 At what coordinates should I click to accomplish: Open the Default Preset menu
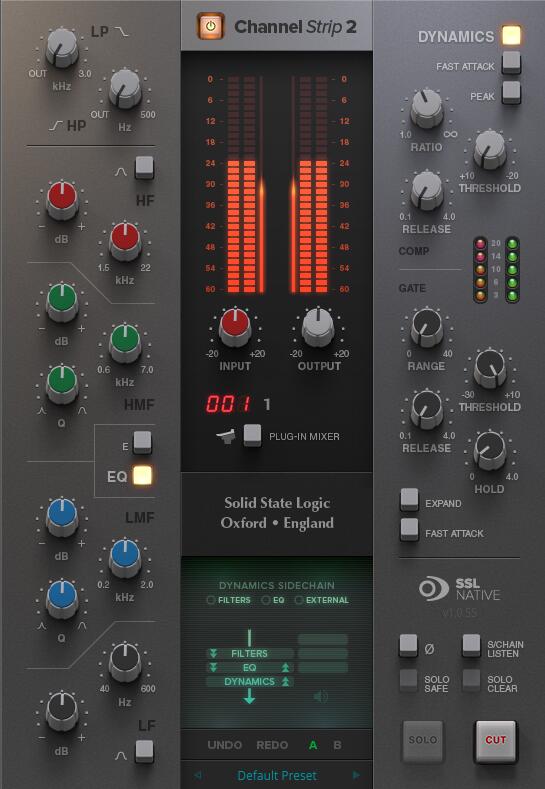(277, 775)
